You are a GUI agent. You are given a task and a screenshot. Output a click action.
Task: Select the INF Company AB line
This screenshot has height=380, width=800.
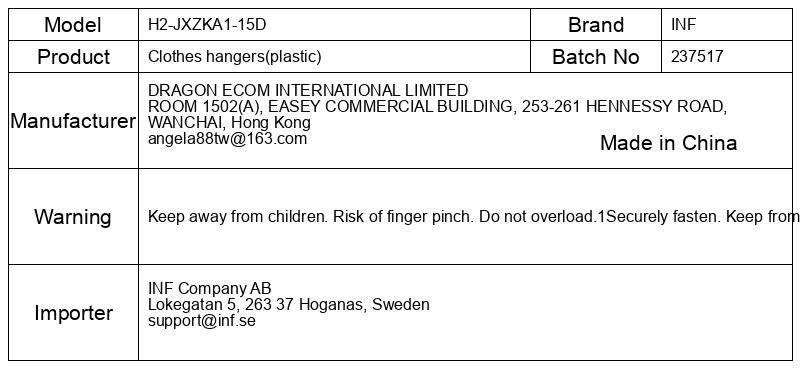pos(210,288)
